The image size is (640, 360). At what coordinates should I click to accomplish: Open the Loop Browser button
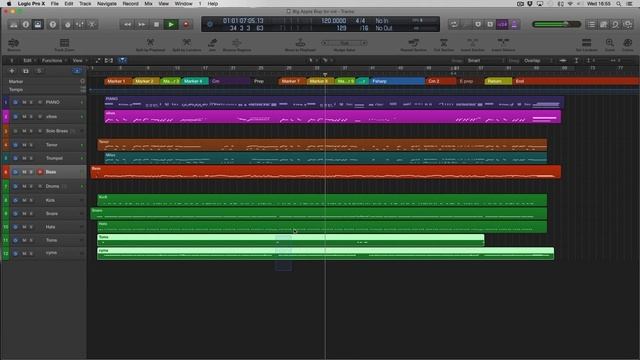point(616,24)
